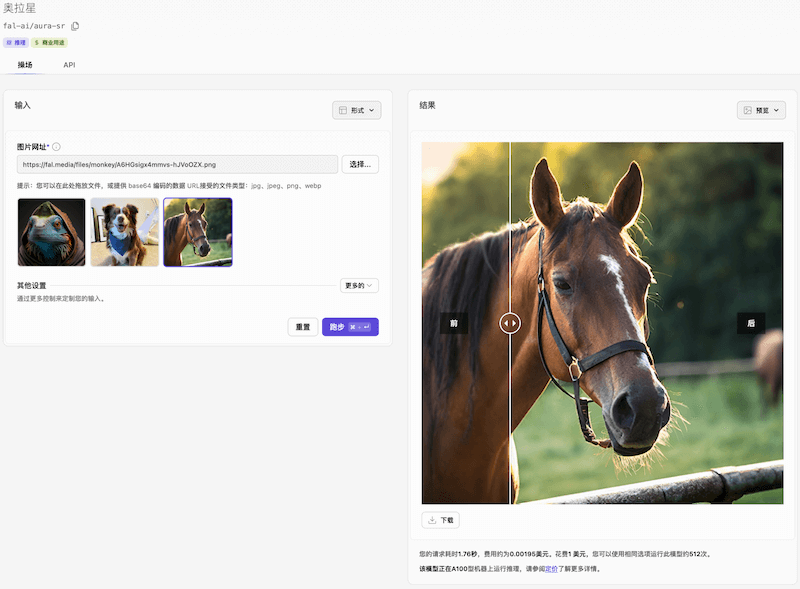Run the model with 跑步 button
This screenshot has width=800, height=589.
[350, 327]
